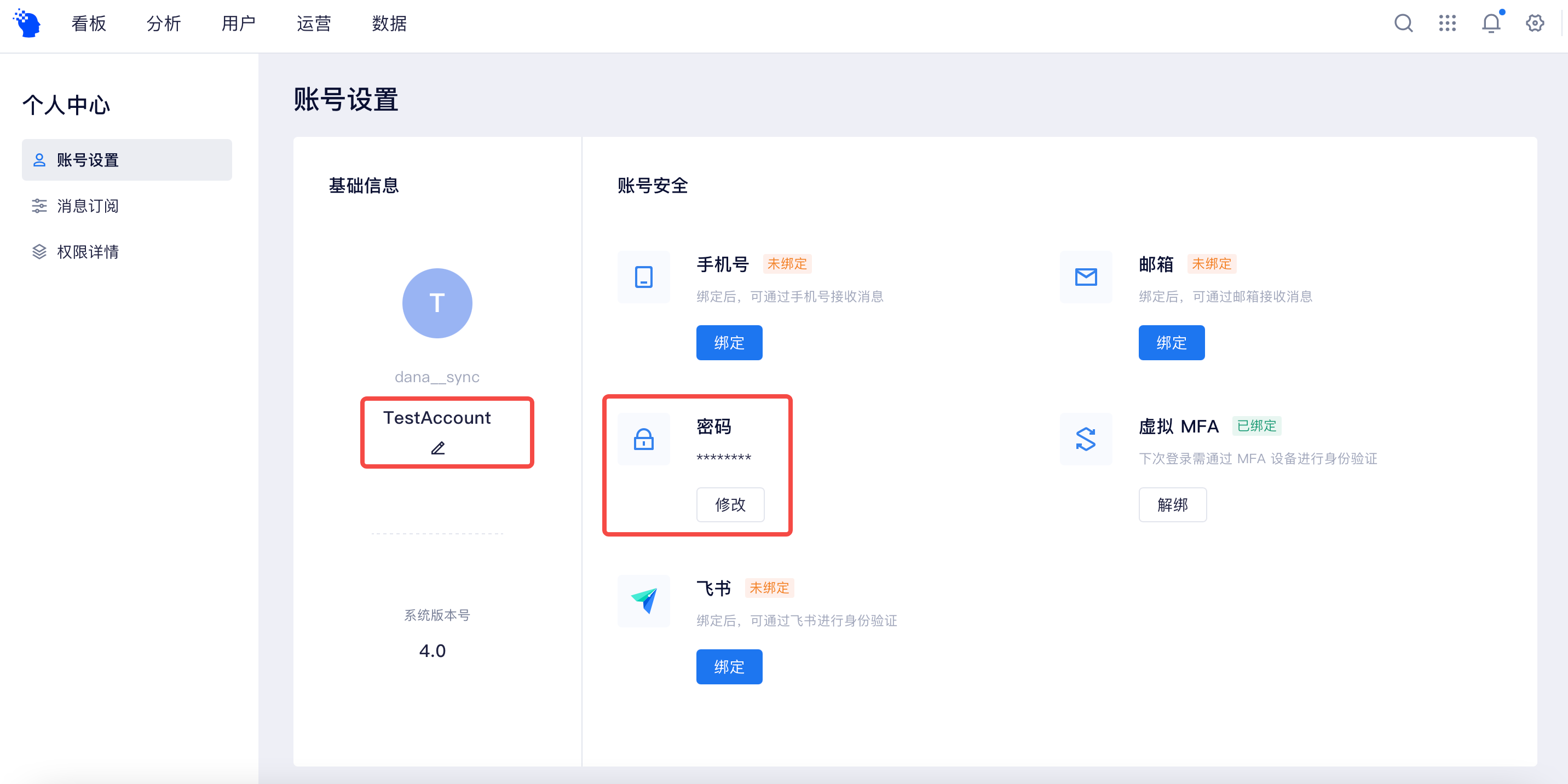Select 消息订阅 in the sidebar

88,206
